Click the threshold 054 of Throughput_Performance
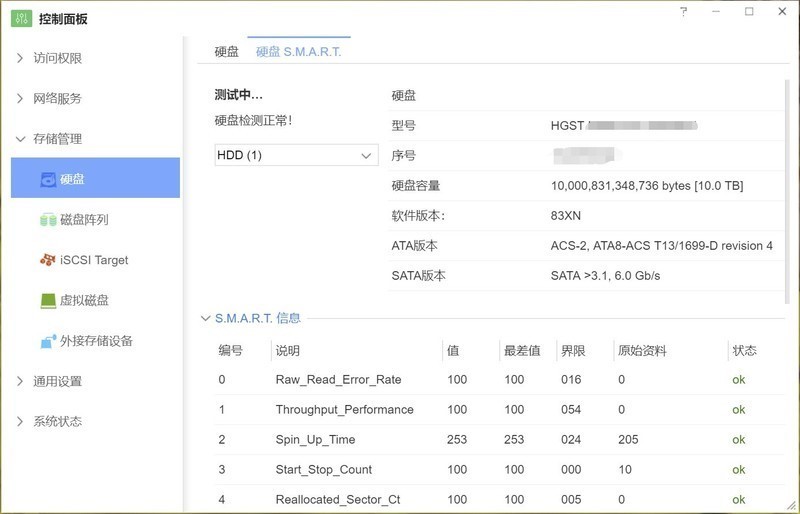 coord(571,410)
